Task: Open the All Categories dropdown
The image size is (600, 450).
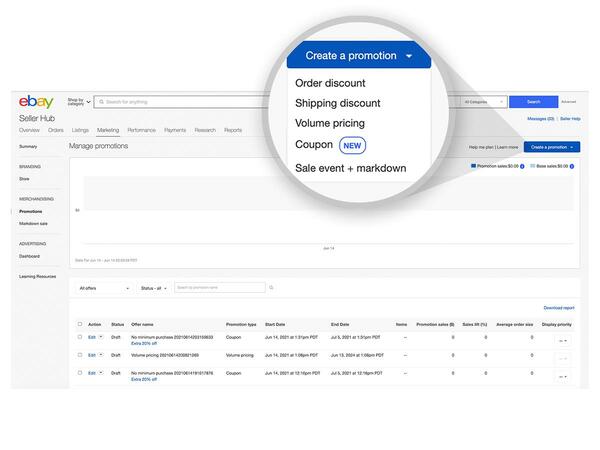Action: [484, 102]
